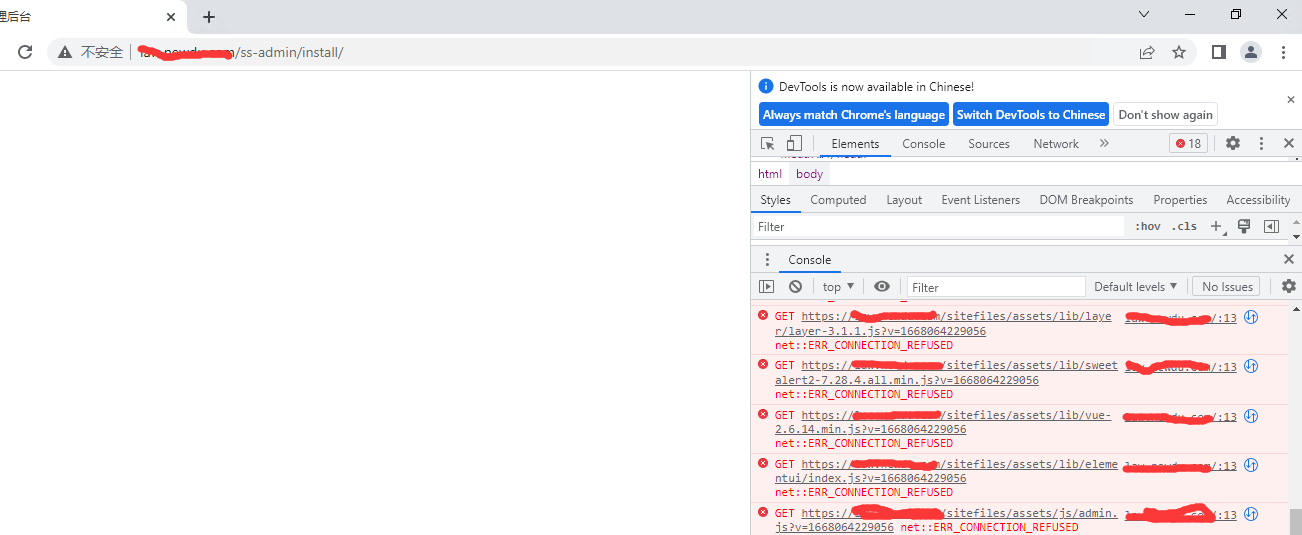Open the layer-3.1.1.js request URL link
Viewport: 1302px width, 535px height.
tap(943, 324)
